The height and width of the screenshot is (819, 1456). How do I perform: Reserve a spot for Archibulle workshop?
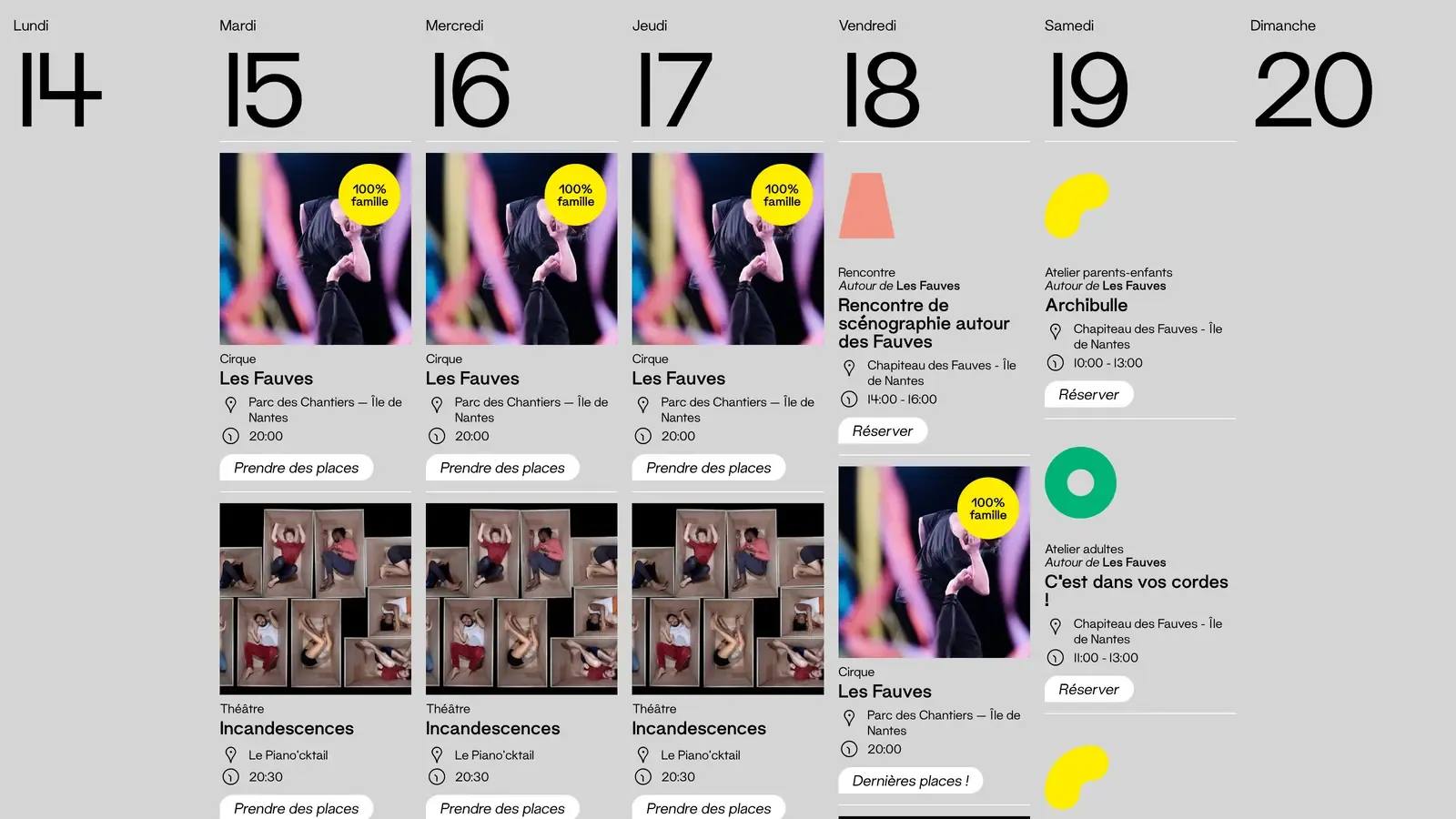click(1088, 395)
